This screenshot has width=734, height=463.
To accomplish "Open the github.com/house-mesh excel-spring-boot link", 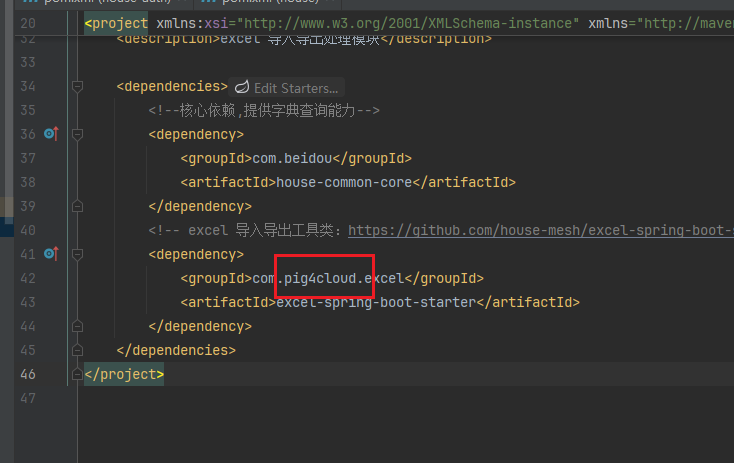I will click(x=541, y=230).
